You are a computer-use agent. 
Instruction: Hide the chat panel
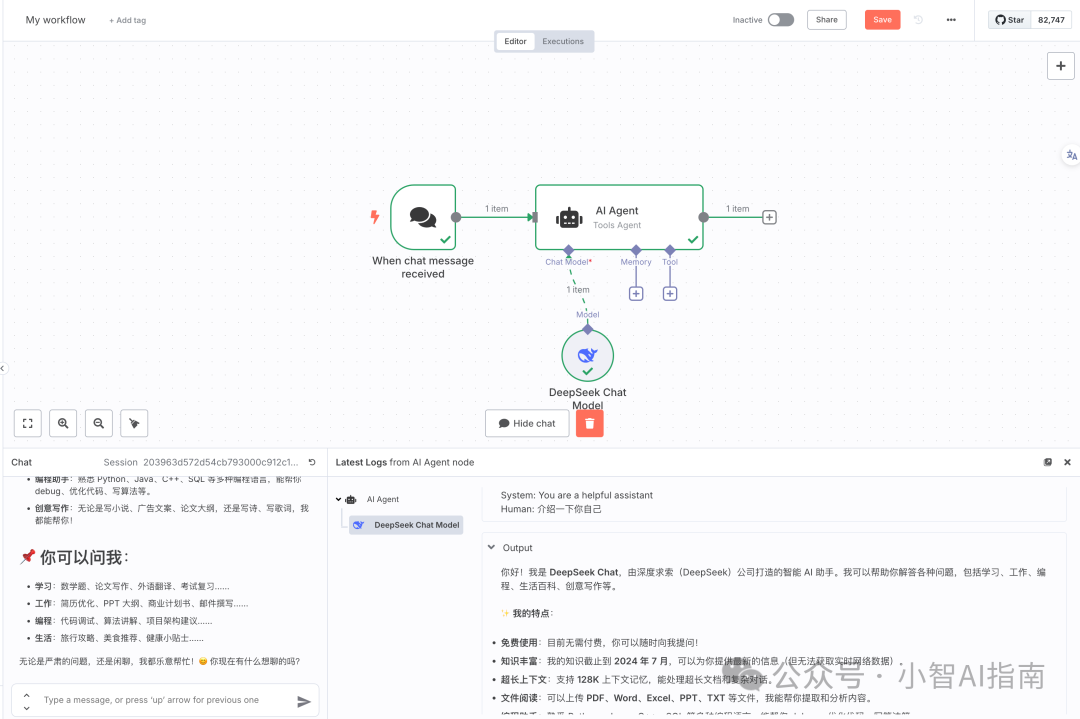pyautogui.click(x=527, y=423)
